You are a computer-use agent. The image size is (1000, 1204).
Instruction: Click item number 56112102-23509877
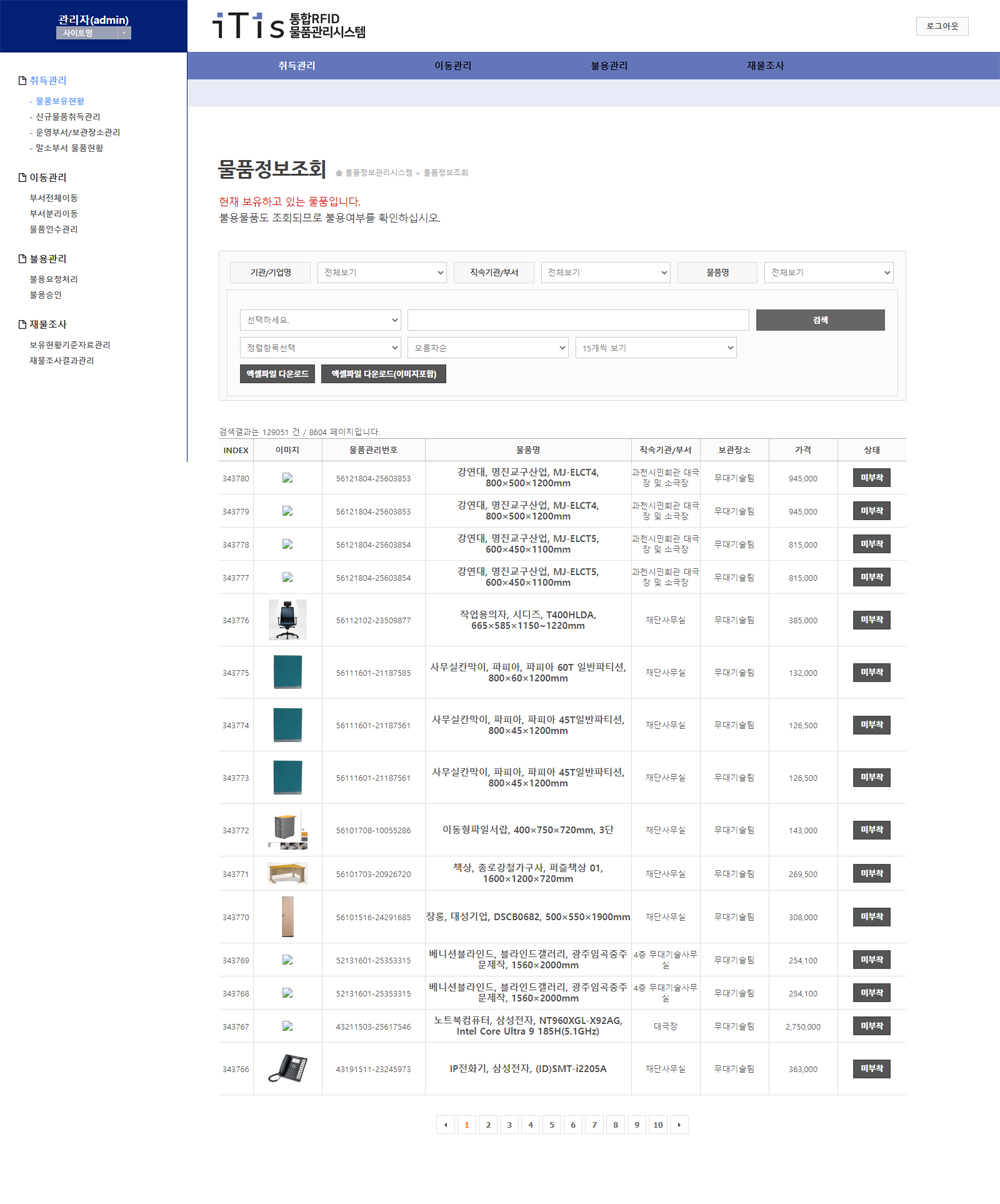(373, 621)
